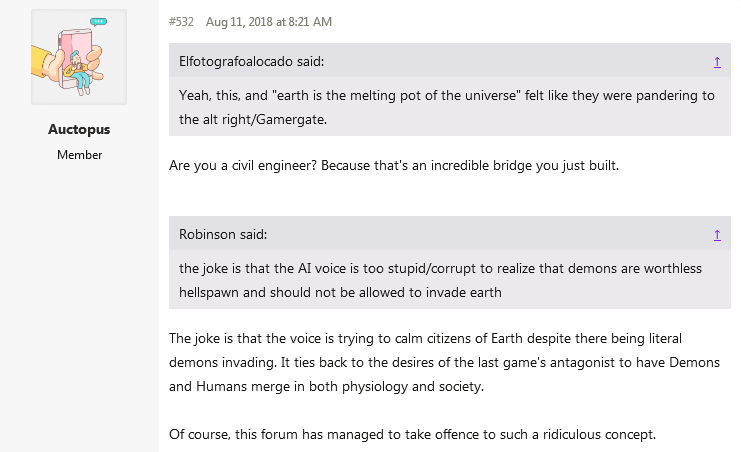Click the civil engineer reply sentence
741x452 pixels.
(x=394, y=165)
